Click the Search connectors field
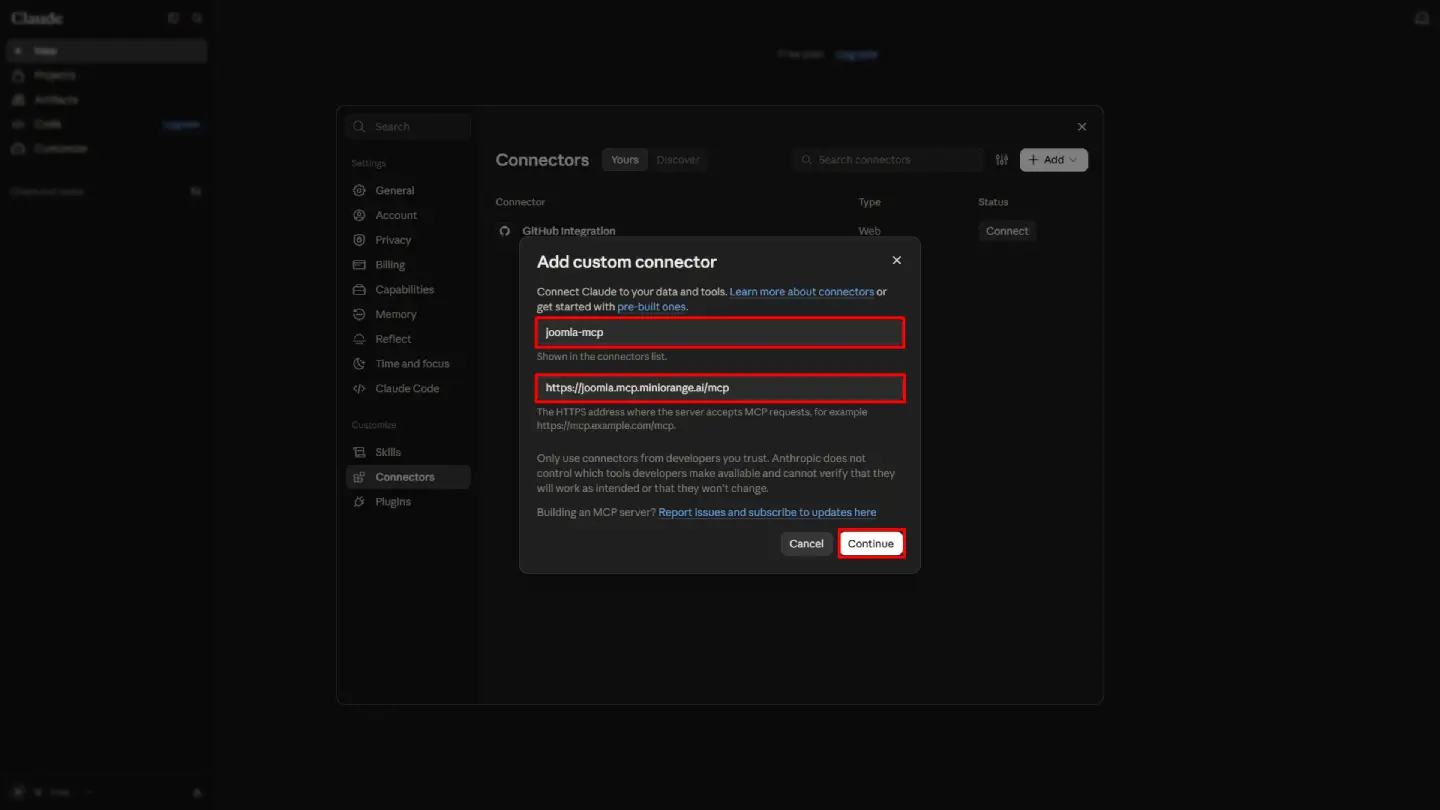The image size is (1440, 810). [889, 160]
